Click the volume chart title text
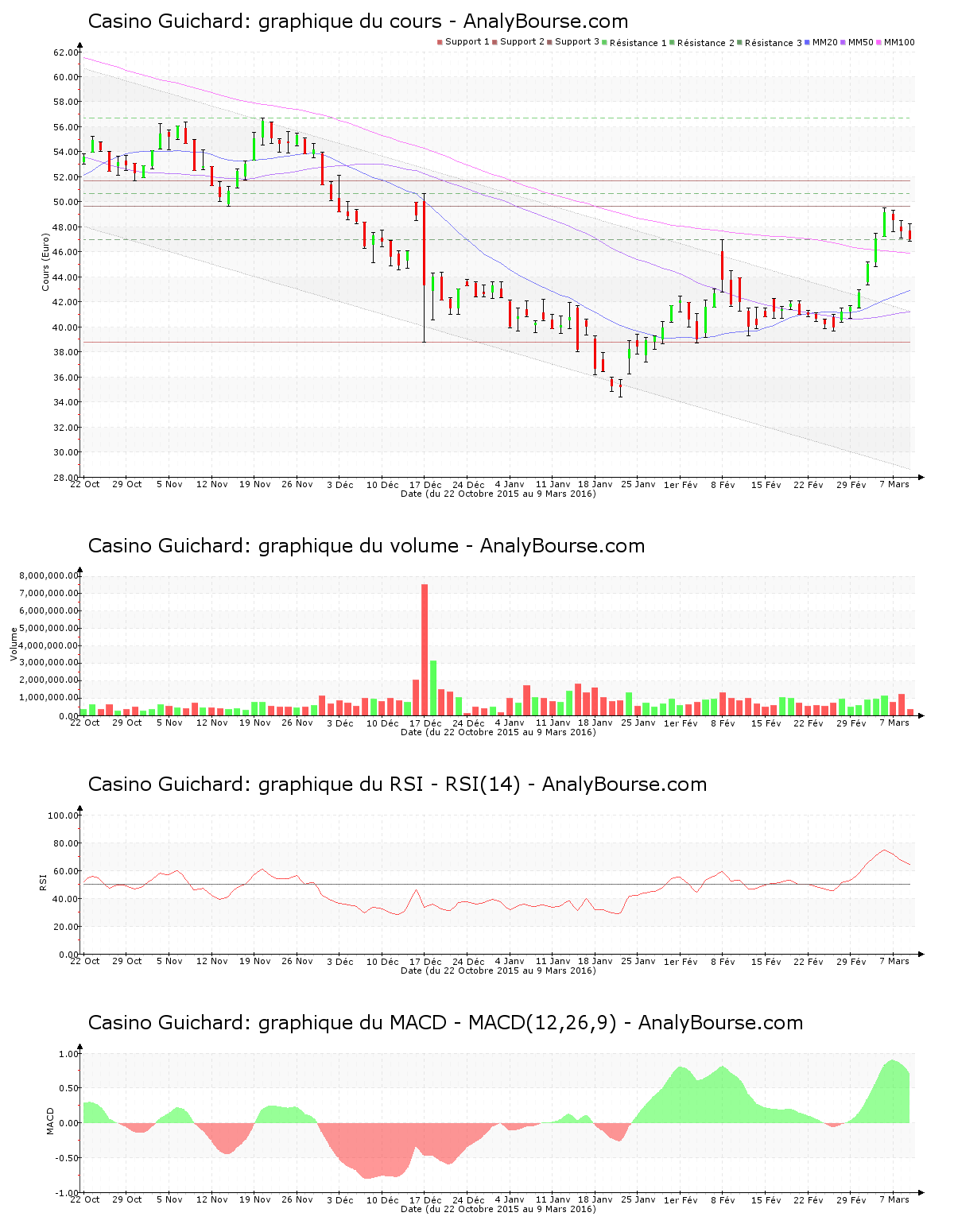 [x=366, y=546]
